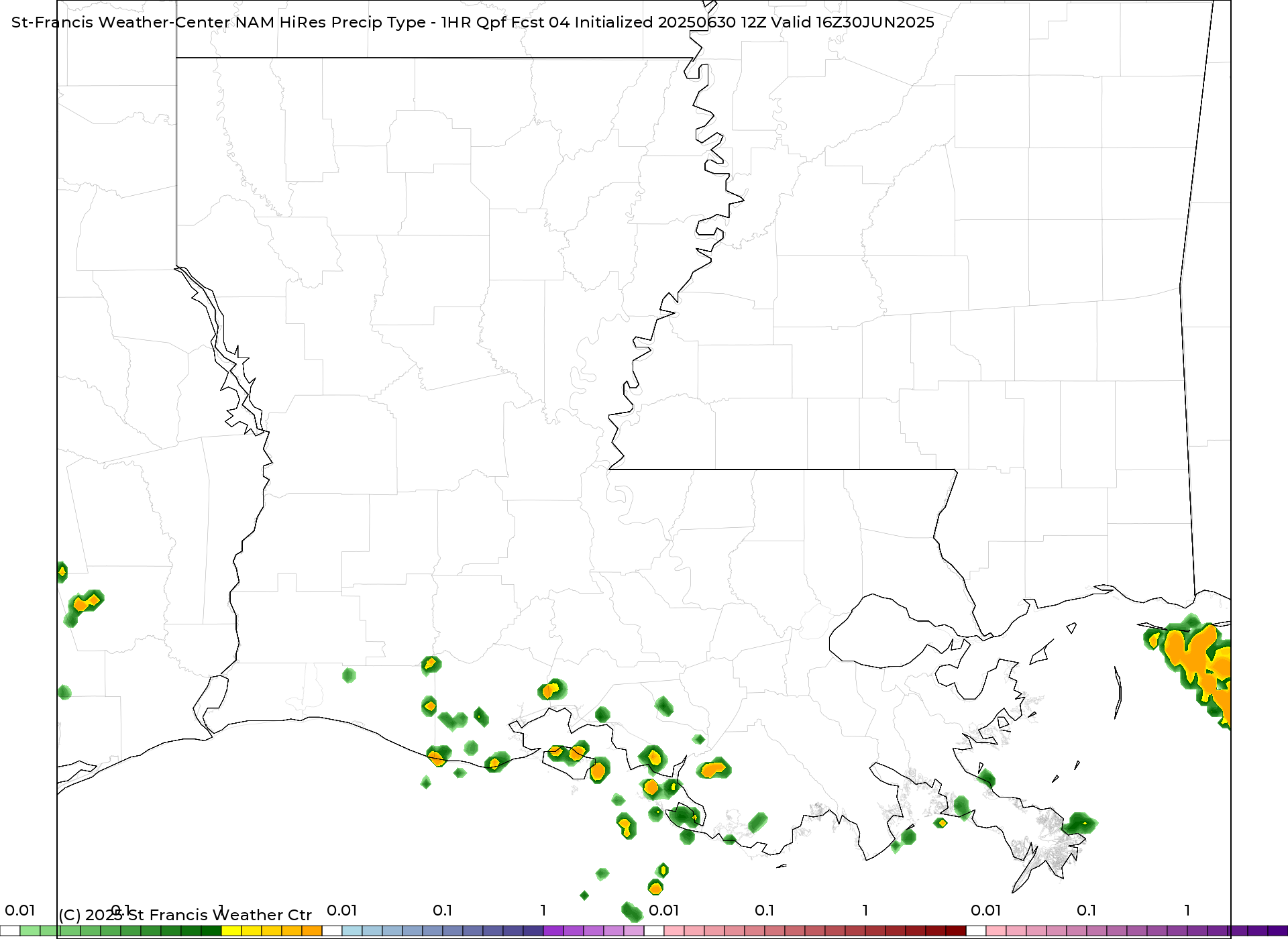Choose the dark indigo swatch at legend's end
The height and width of the screenshot is (939, 1288).
coord(1278,931)
